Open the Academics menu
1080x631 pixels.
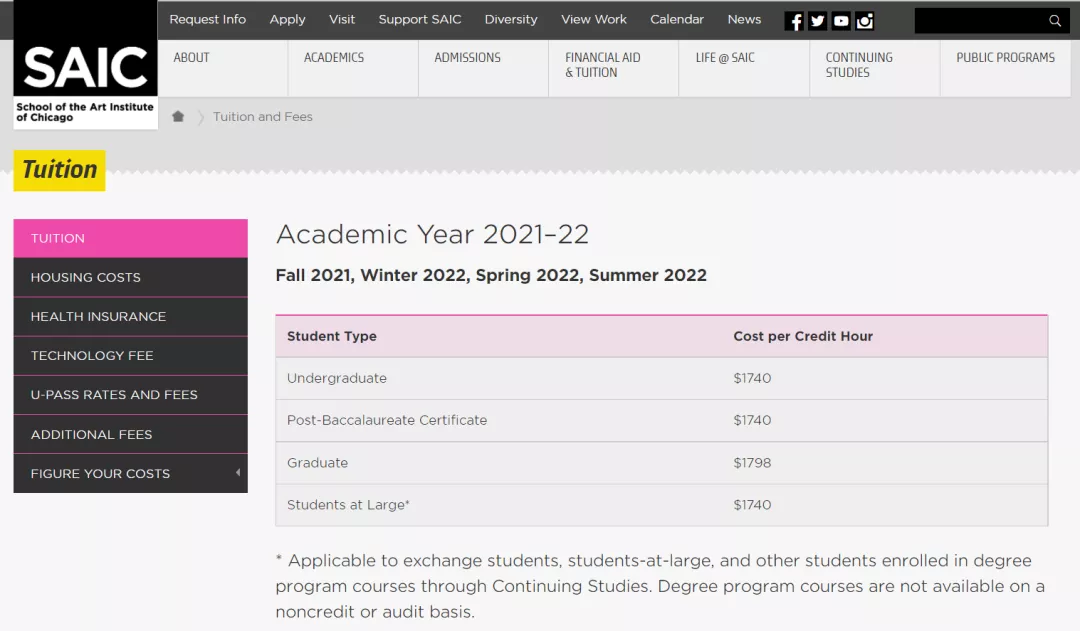(353, 68)
